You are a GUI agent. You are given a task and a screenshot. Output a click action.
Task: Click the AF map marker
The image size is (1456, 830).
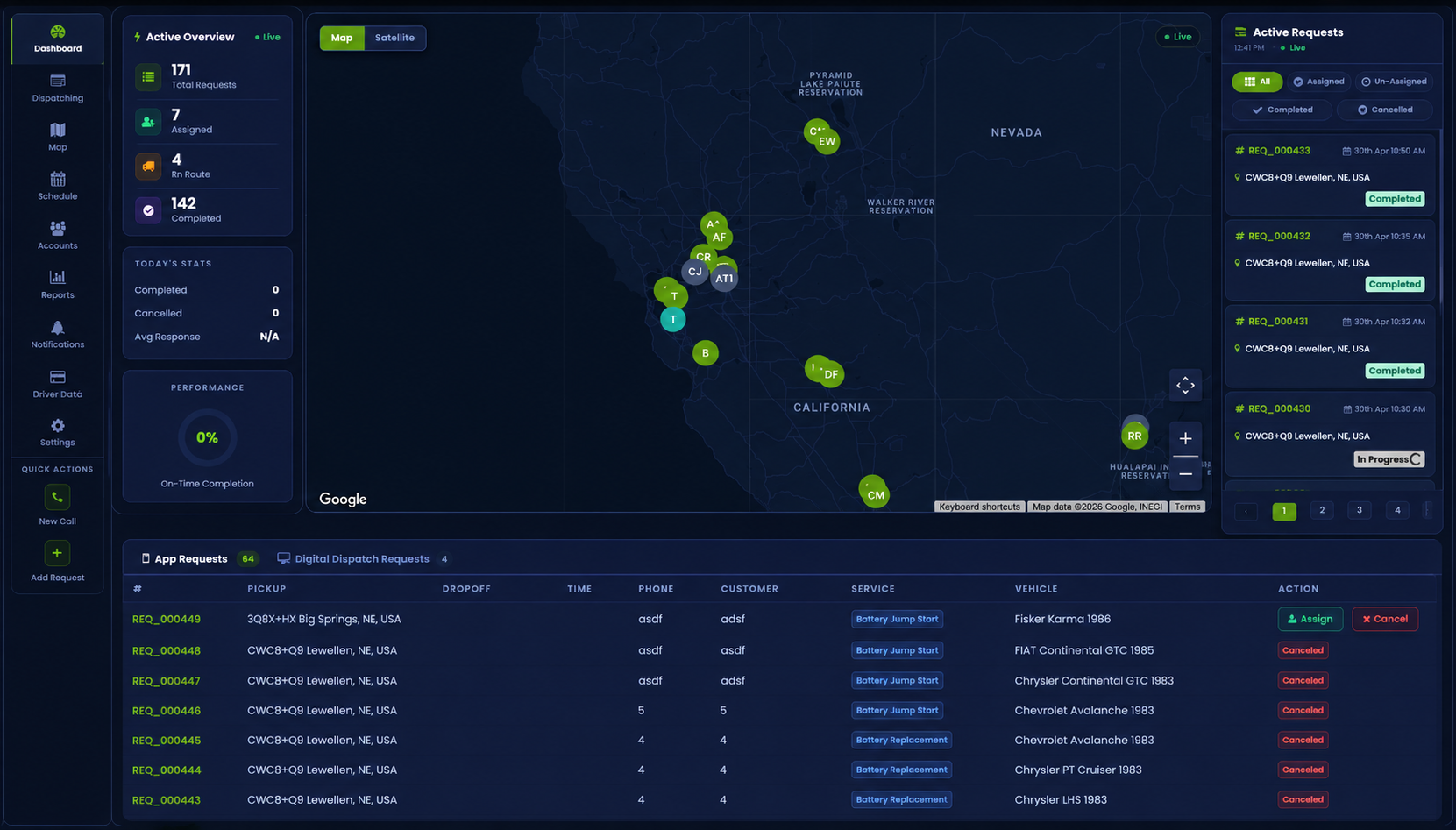[719, 237]
